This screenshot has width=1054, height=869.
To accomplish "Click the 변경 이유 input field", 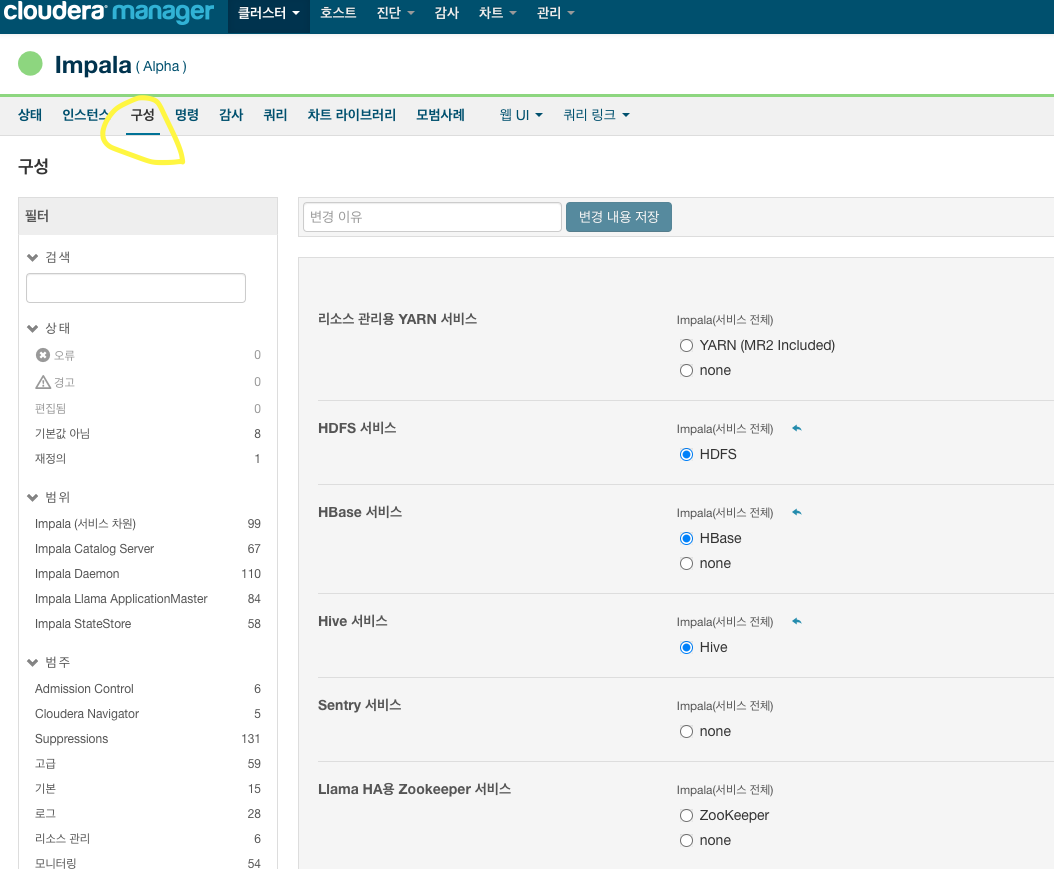I will pyautogui.click(x=432, y=217).
